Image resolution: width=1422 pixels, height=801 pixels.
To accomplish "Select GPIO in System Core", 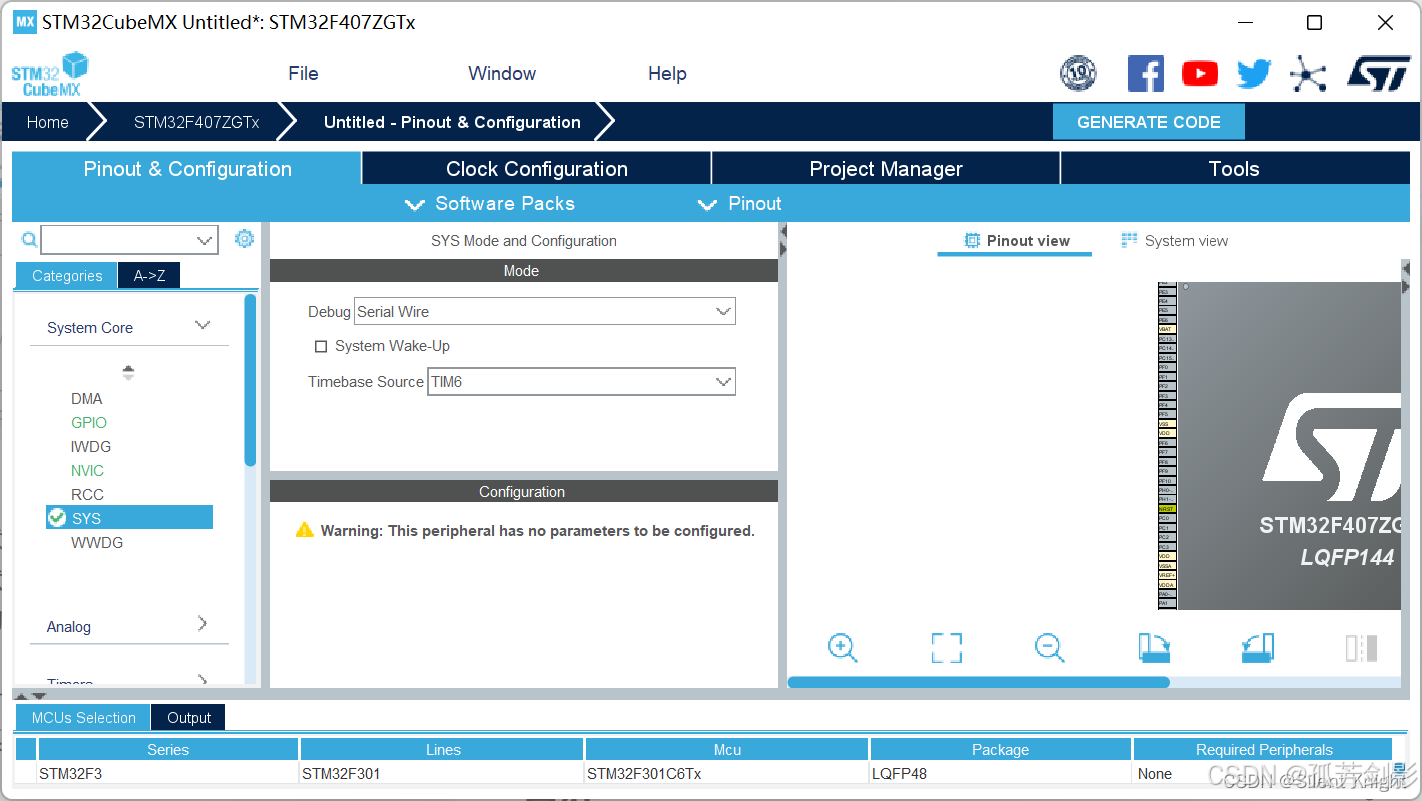I will (x=89, y=422).
